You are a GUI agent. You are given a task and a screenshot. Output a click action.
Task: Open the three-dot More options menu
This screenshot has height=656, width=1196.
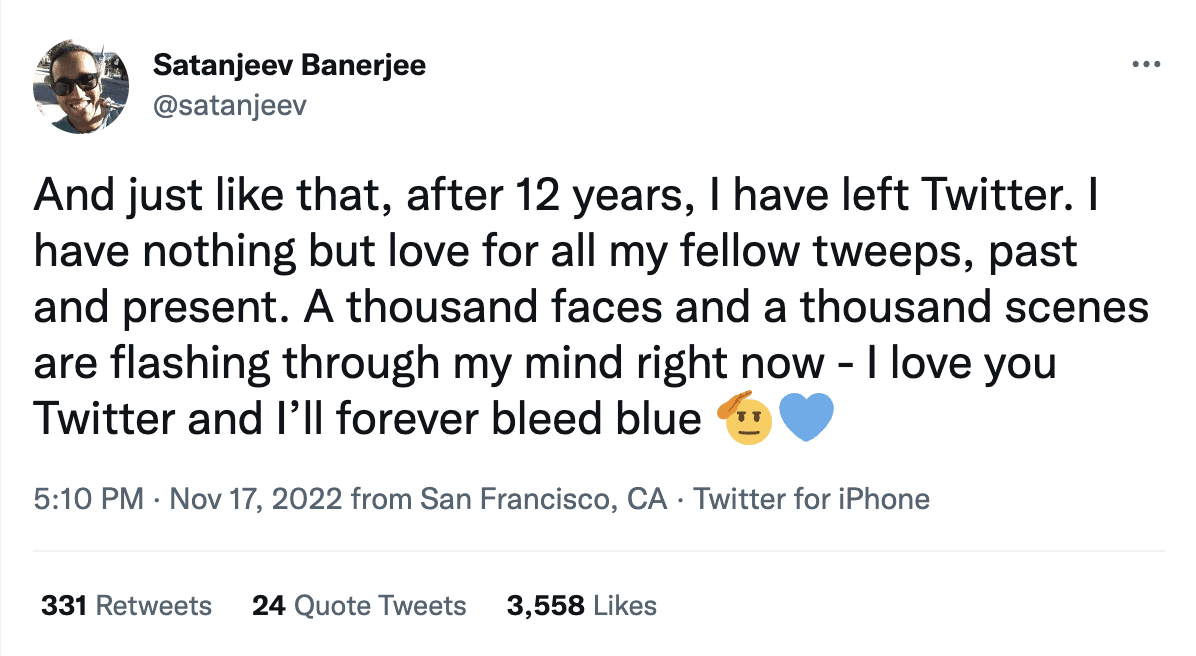pos(1146,66)
